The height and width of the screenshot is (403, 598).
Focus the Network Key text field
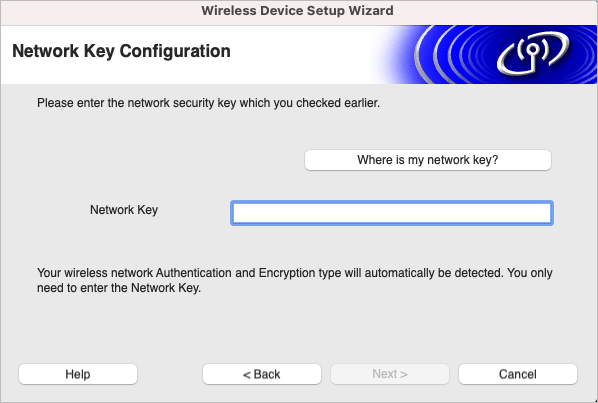coord(392,213)
